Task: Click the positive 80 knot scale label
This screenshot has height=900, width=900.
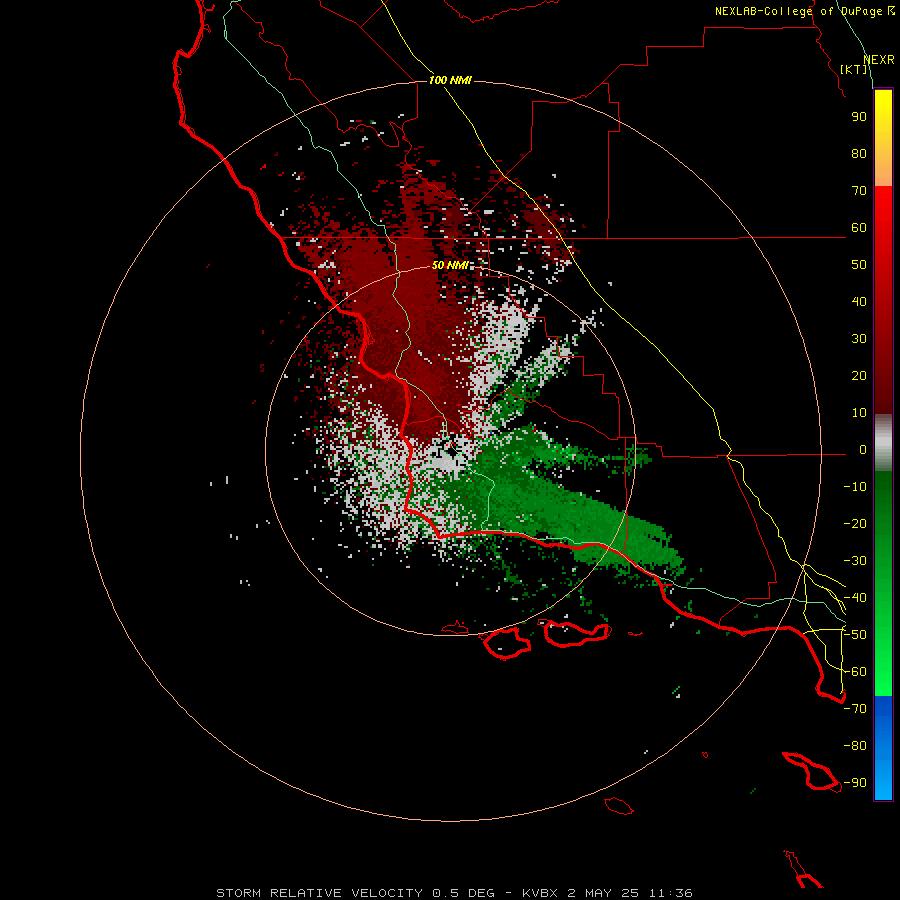Action: [x=859, y=154]
